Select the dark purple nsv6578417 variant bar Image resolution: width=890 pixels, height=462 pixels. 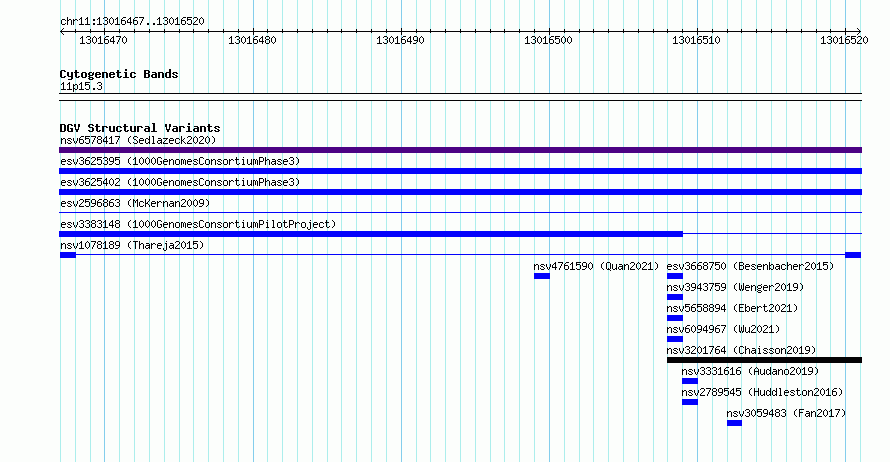[x=460, y=150]
